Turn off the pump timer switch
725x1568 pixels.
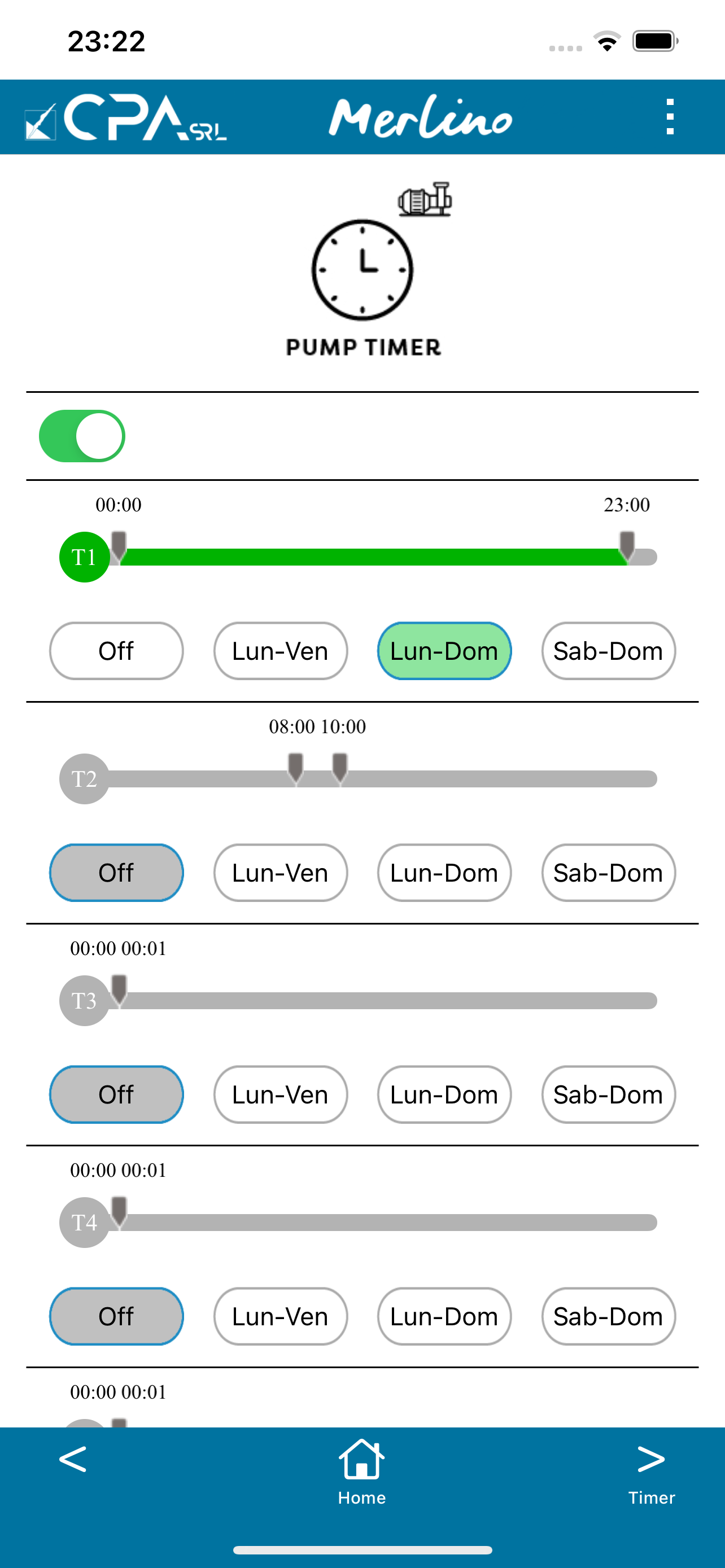point(82,436)
